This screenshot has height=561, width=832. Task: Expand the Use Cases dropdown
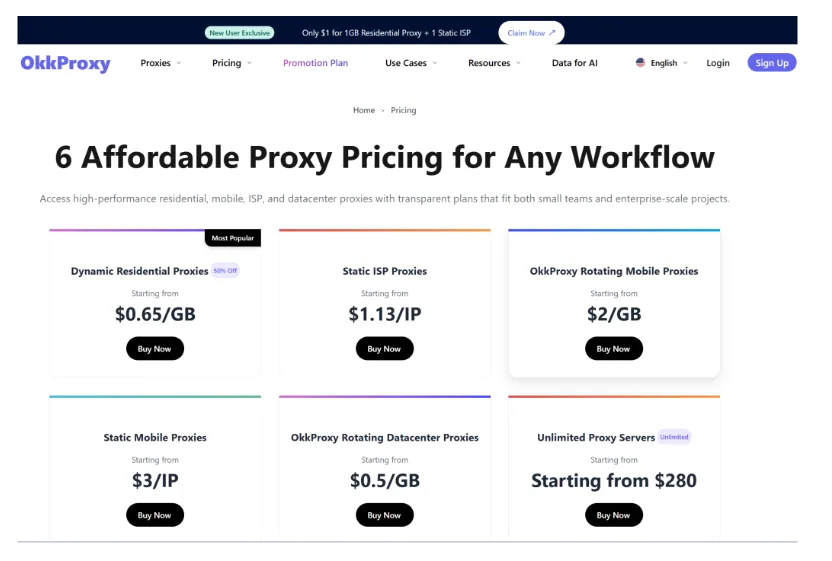pos(410,63)
